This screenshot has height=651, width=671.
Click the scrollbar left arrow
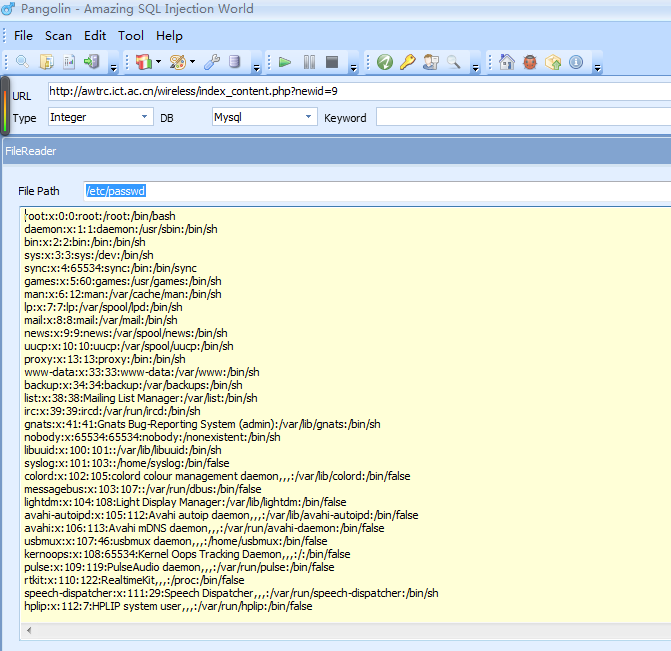click(x=29, y=630)
